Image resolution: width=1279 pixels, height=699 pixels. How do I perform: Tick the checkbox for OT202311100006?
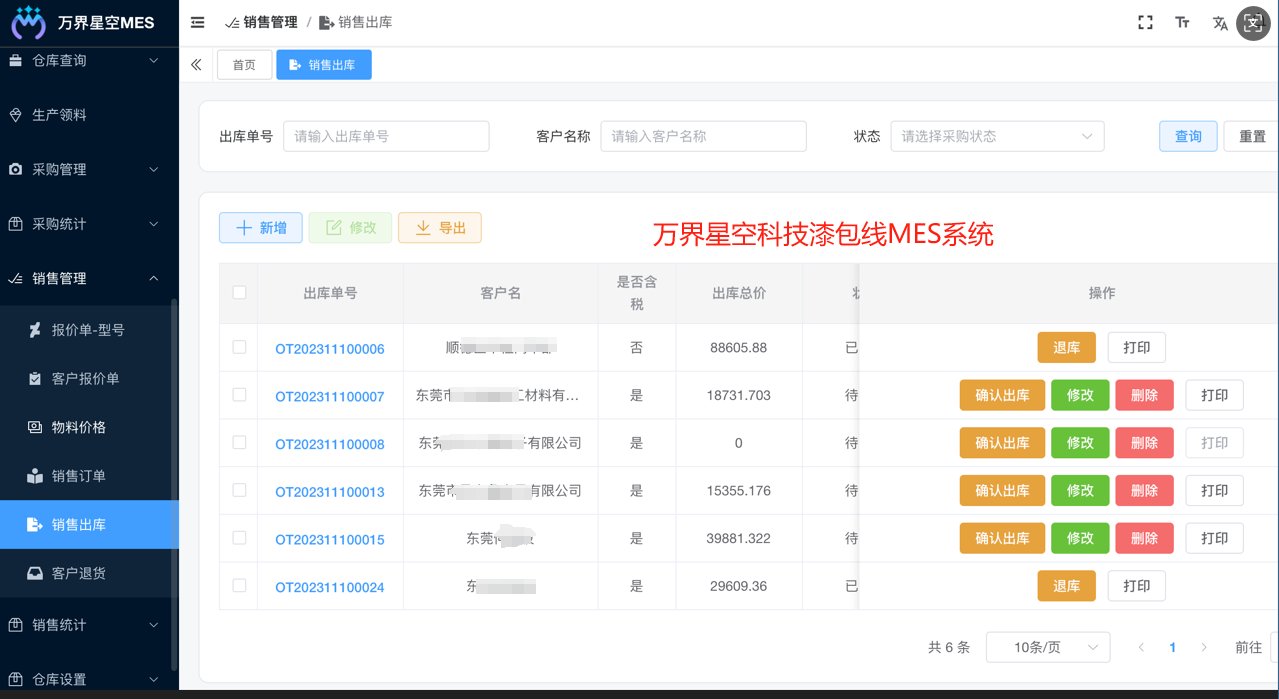point(239,347)
